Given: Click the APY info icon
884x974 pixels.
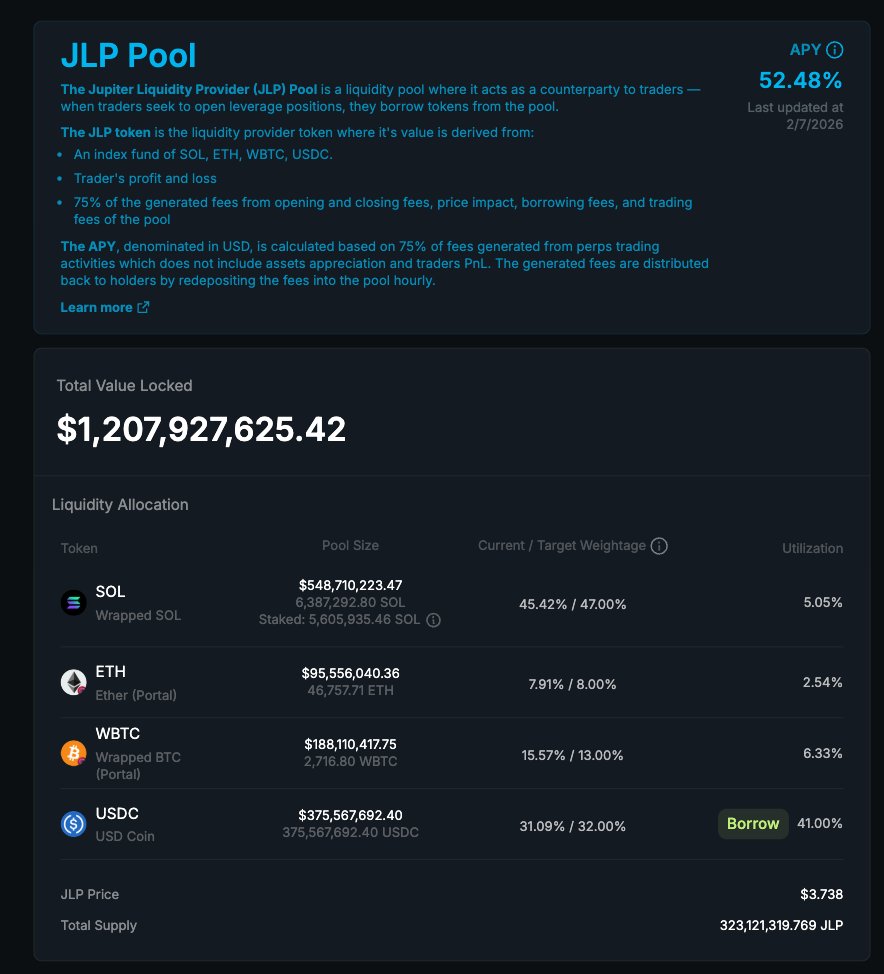Looking at the screenshot, I should coord(835,50).
